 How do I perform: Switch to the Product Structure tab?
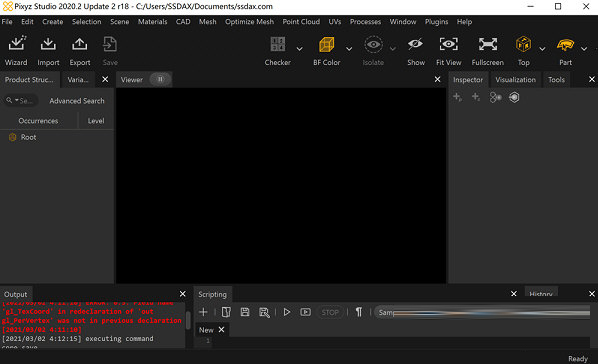[x=29, y=80]
